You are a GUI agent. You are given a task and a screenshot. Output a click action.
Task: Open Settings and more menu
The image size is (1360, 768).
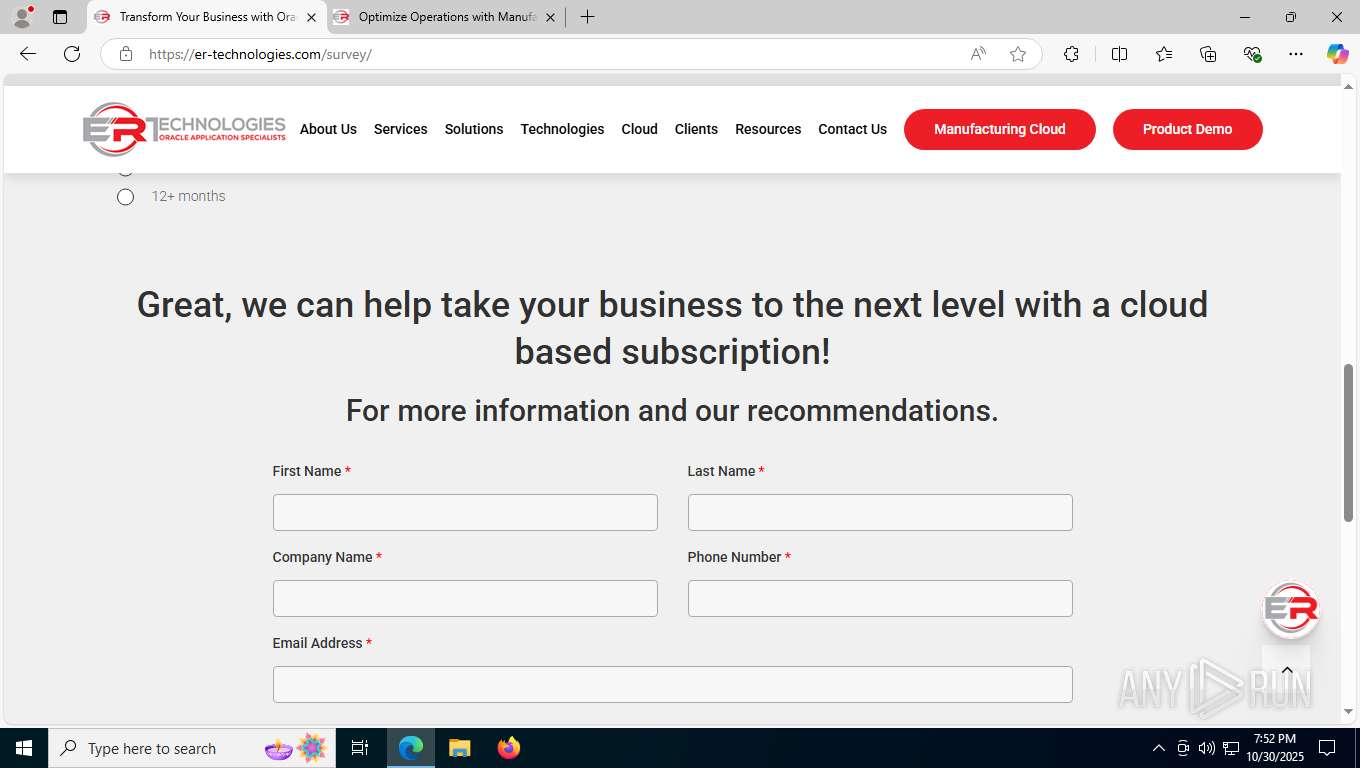click(x=1296, y=54)
